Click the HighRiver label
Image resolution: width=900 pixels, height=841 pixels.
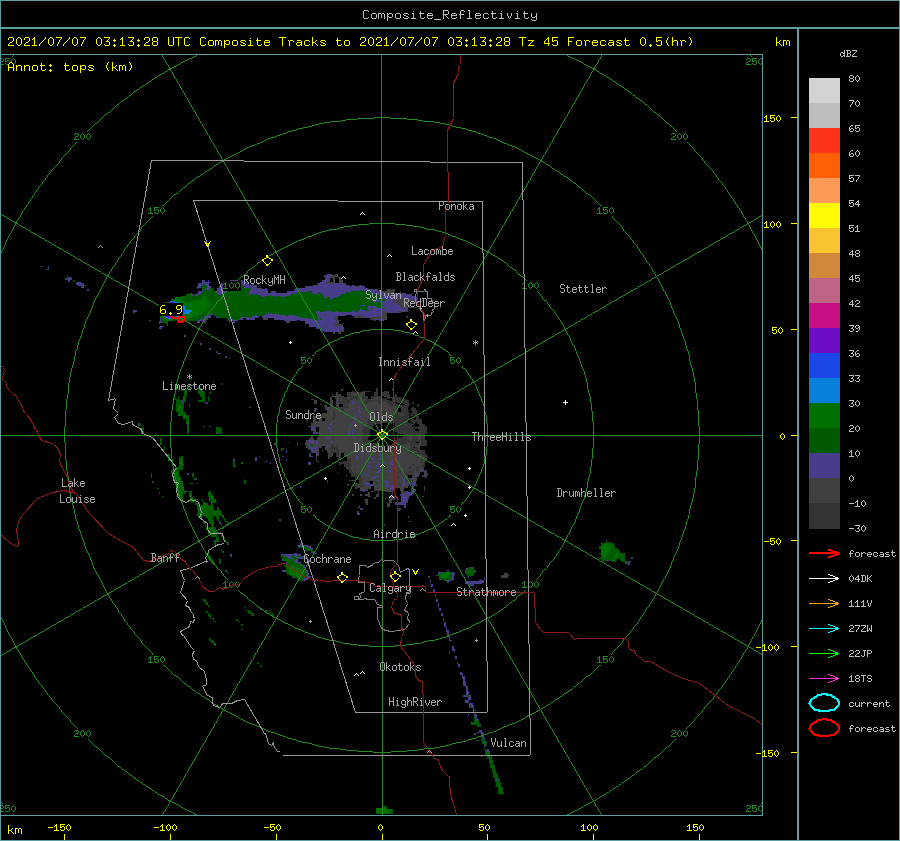[x=415, y=702]
